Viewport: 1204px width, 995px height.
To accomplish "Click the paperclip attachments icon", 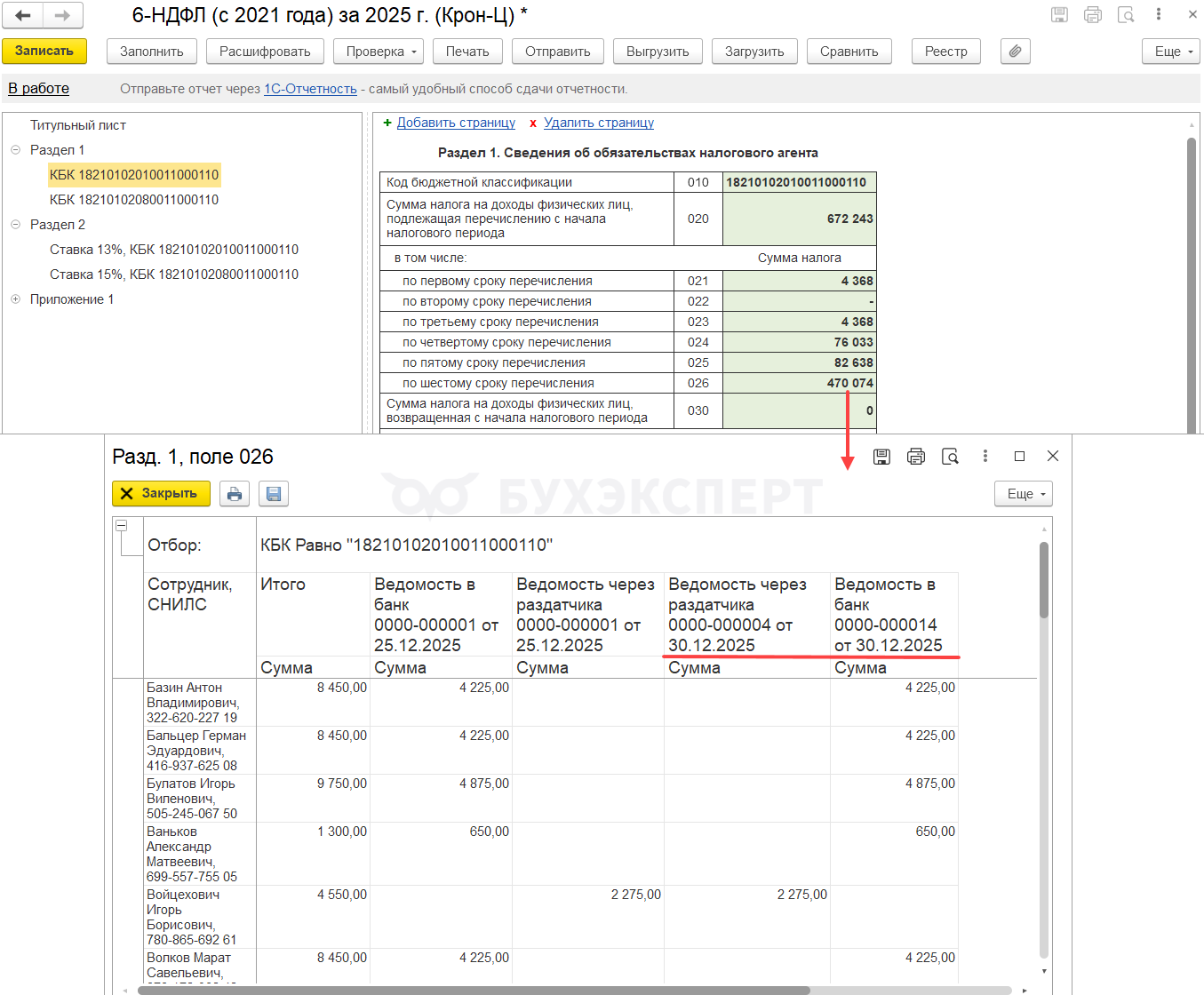I will (1015, 52).
